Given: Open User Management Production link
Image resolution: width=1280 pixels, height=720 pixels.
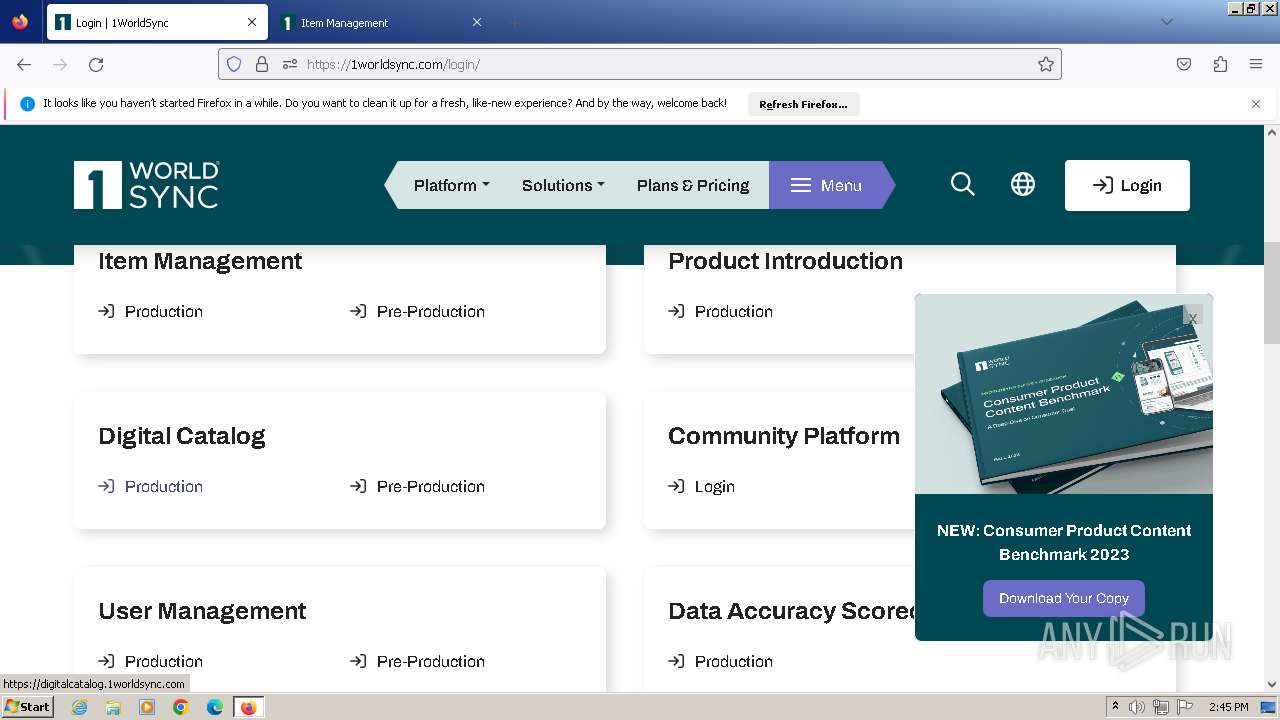Looking at the screenshot, I should click(151, 661).
